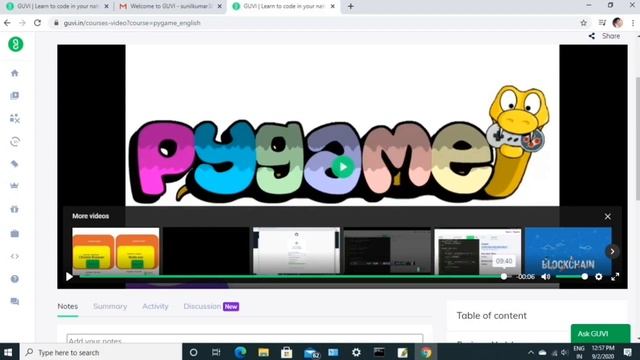Open Windows Settings gear from taskbar
640x360 pixels.
coord(356,352)
